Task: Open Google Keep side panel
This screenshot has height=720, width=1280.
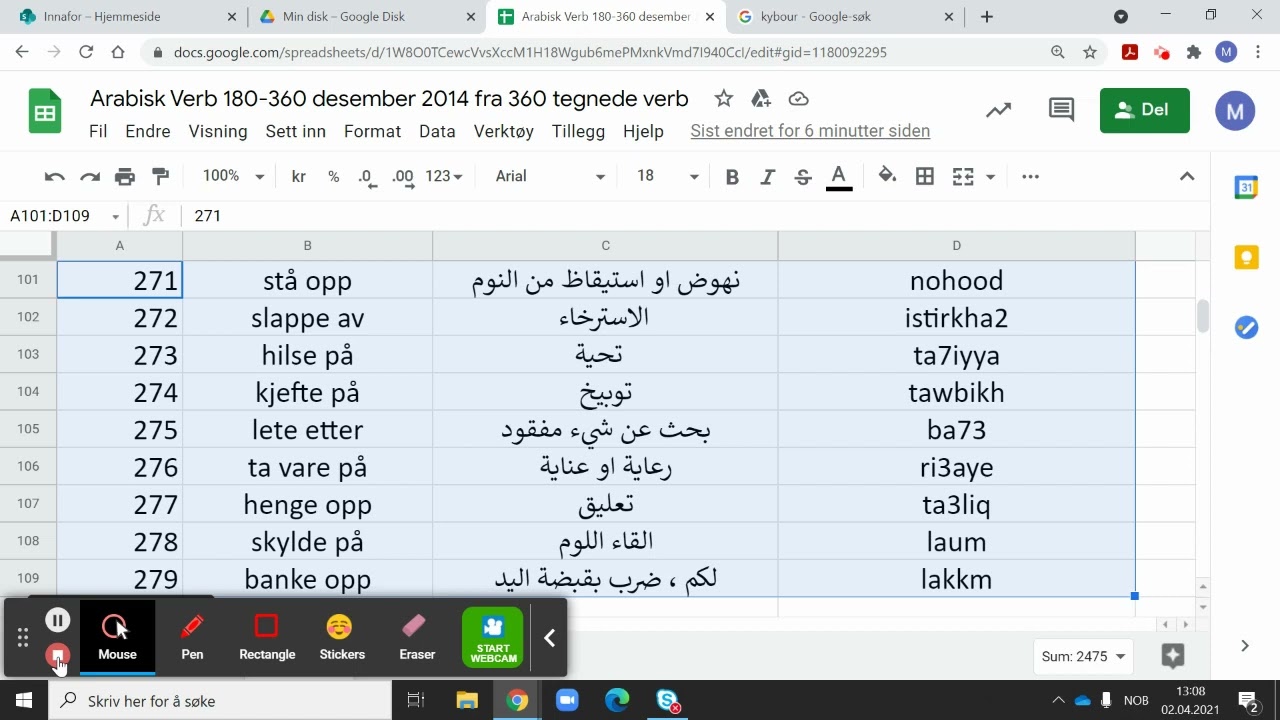Action: point(1246,257)
